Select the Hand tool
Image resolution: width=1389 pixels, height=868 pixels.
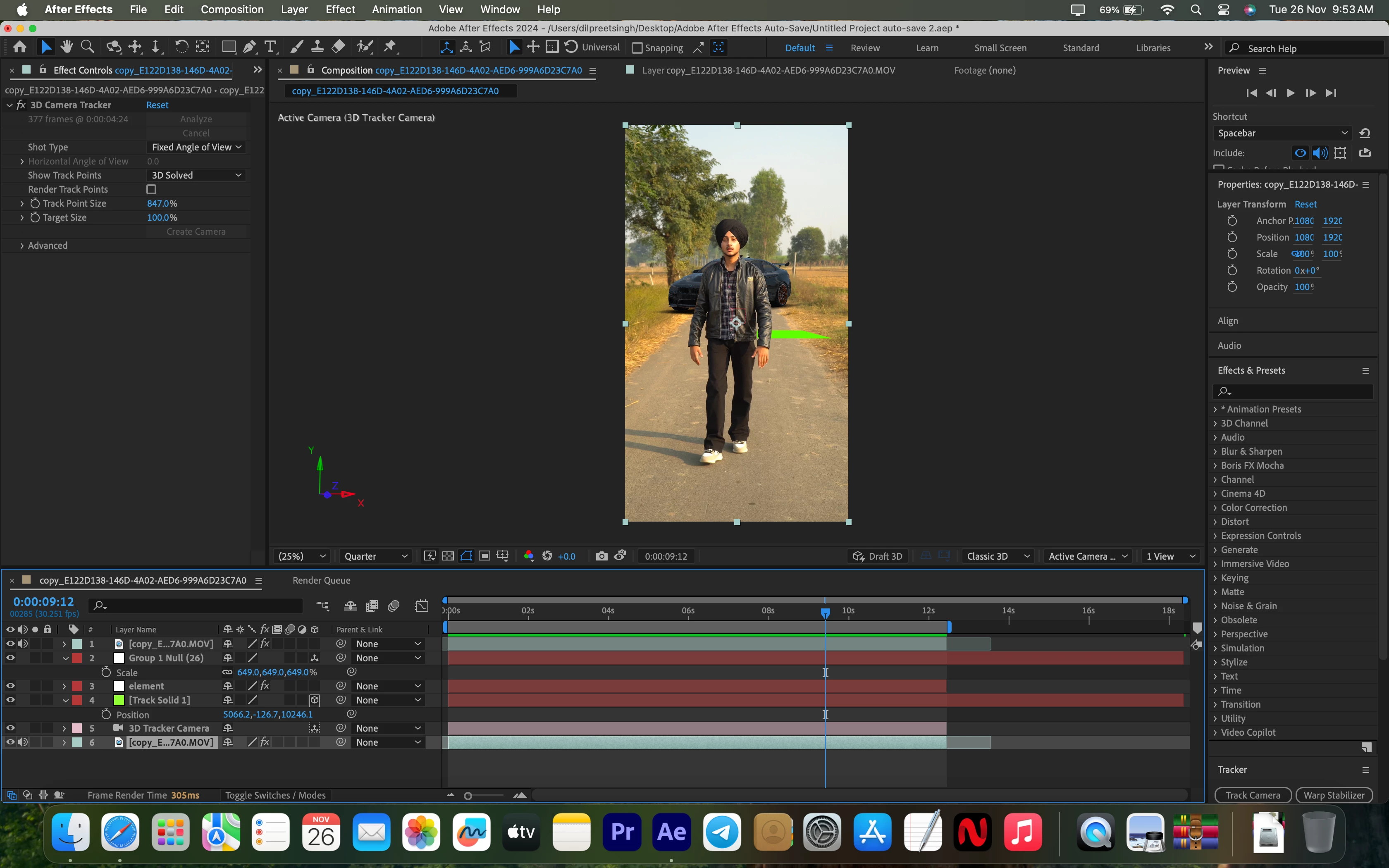pos(67,47)
